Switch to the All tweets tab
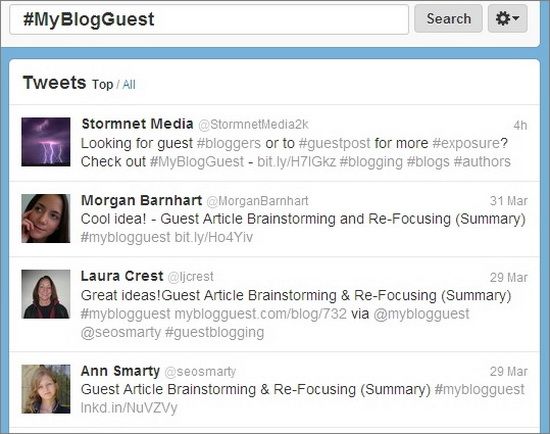 (x=129, y=85)
